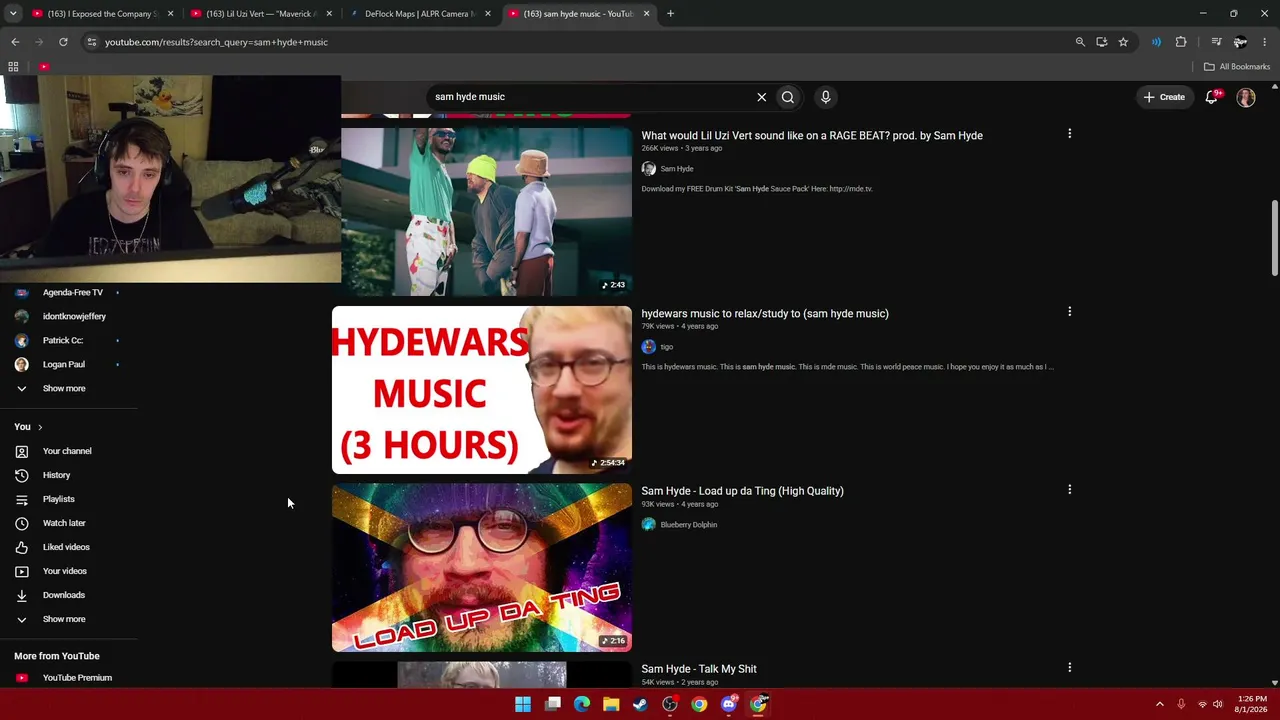The height and width of the screenshot is (720, 1280).
Task: Click the Blueberry Dolphin channel avatar
Action: 649,525
